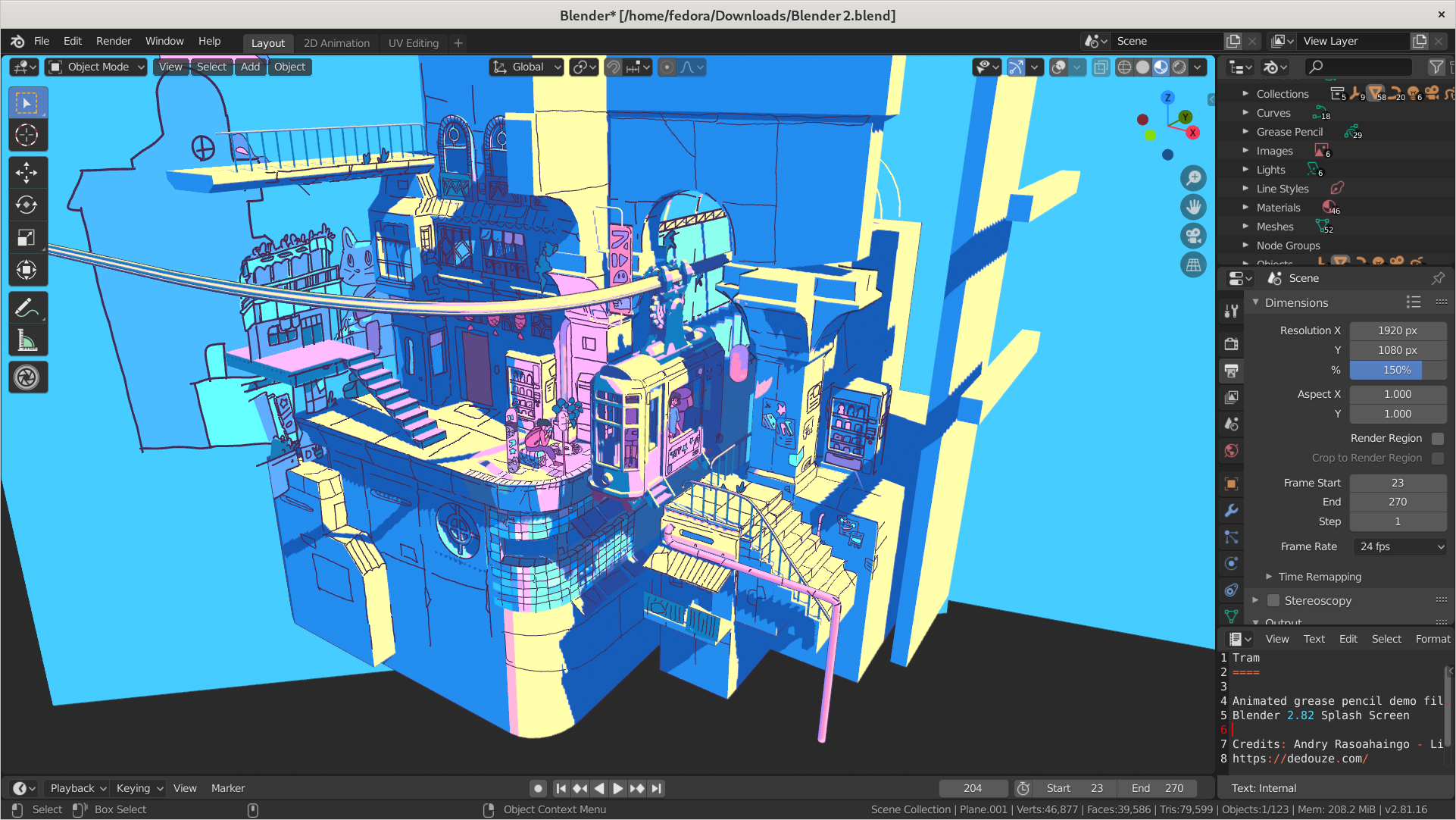Click the Add menu in viewport
Image resolution: width=1456 pixels, height=820 pixels.
coord(250,67)
